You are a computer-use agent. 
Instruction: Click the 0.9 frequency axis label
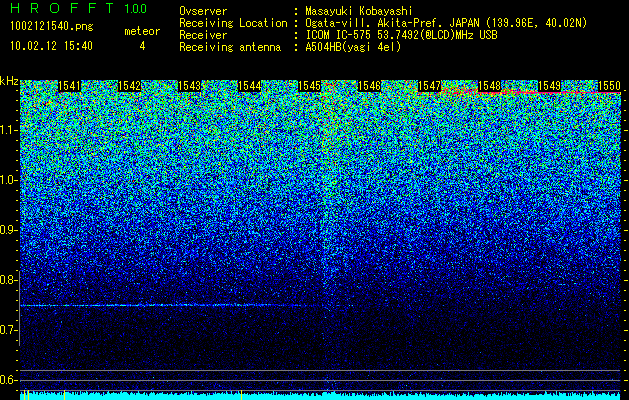pyautogui.click(x=8, y=230)
